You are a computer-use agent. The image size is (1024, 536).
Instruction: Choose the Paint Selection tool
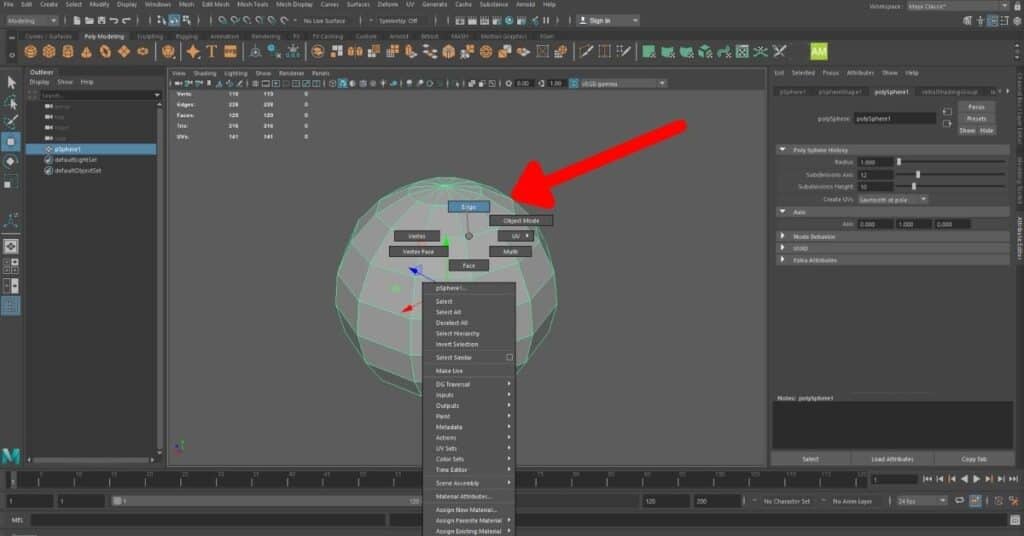[x=11, y=122]
